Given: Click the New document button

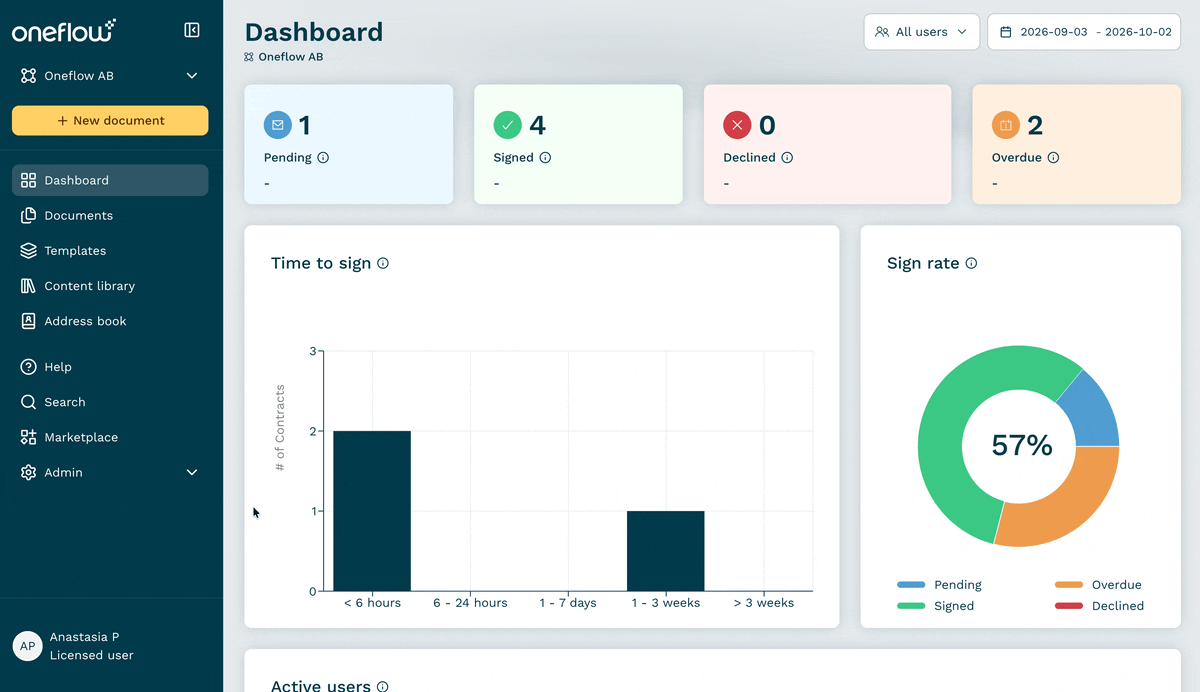Looking at the screenshot, I should coord(110,120).
